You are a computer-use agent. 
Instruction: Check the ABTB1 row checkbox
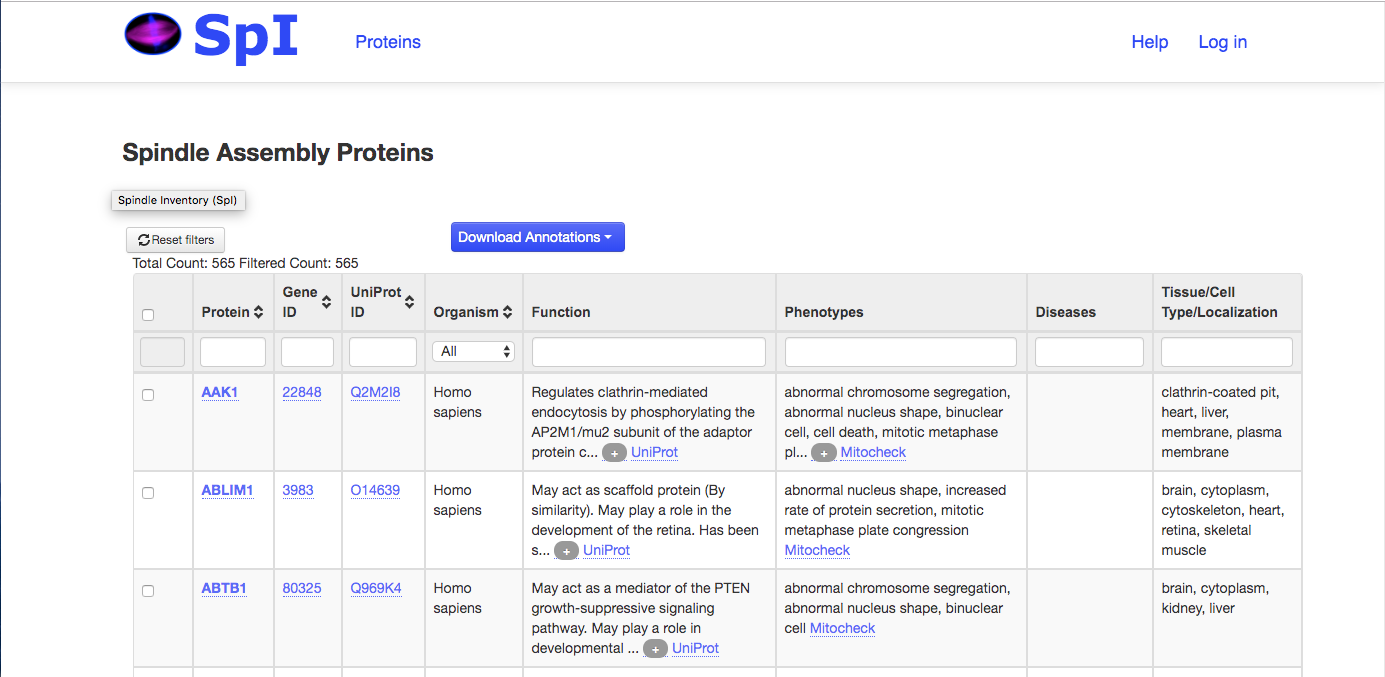click(148, 591)
